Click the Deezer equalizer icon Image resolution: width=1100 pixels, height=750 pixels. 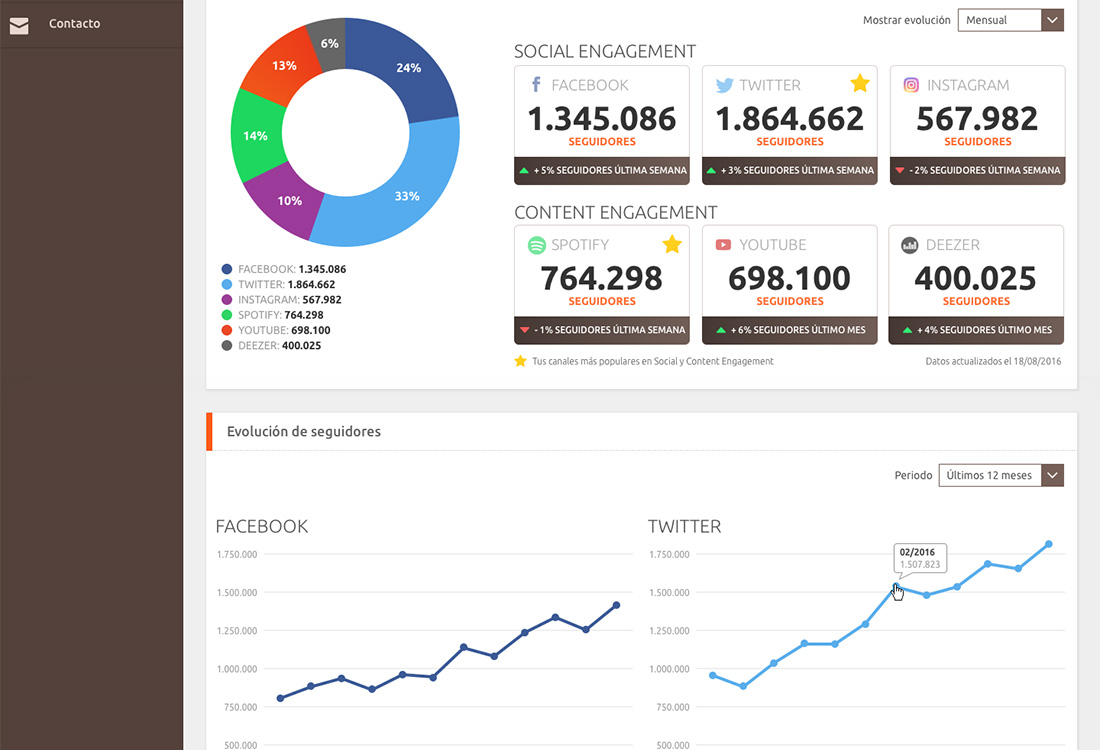tap(910, 245)
